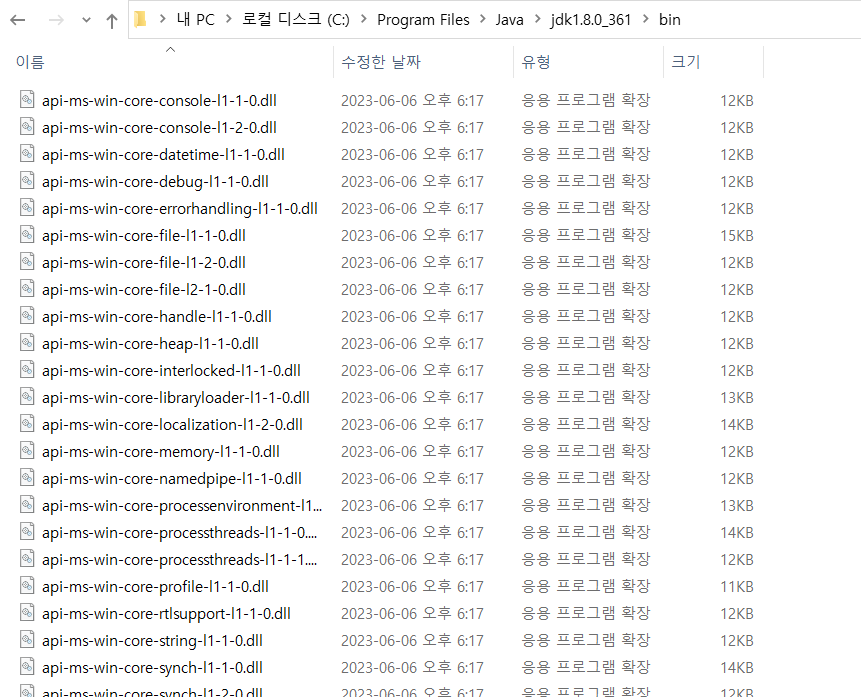Viewport: 861px width, 697px height.
Task: Go up one folder level
Action: click(x=112, y=19)
